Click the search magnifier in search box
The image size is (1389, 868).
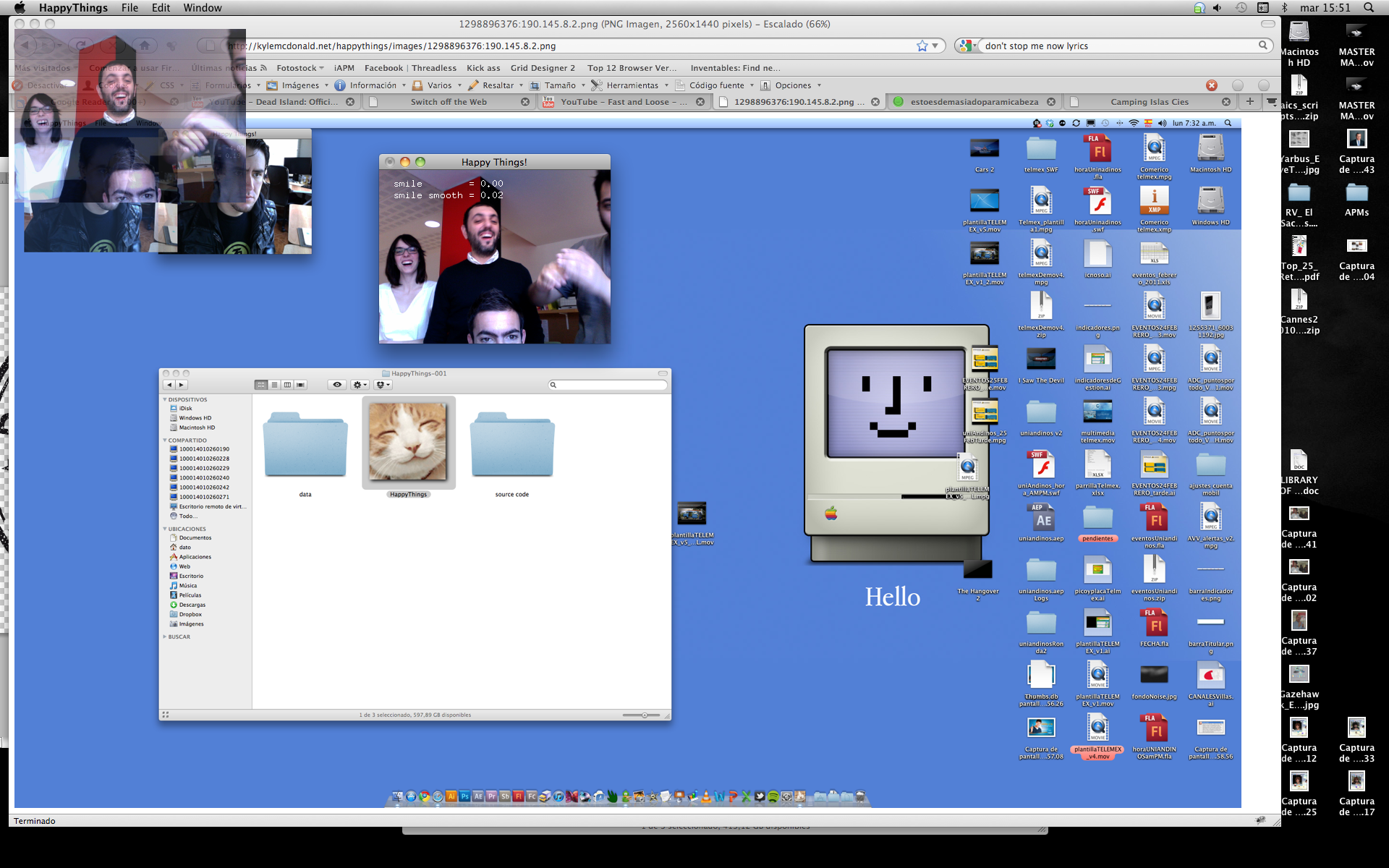tap(1263, 46)
